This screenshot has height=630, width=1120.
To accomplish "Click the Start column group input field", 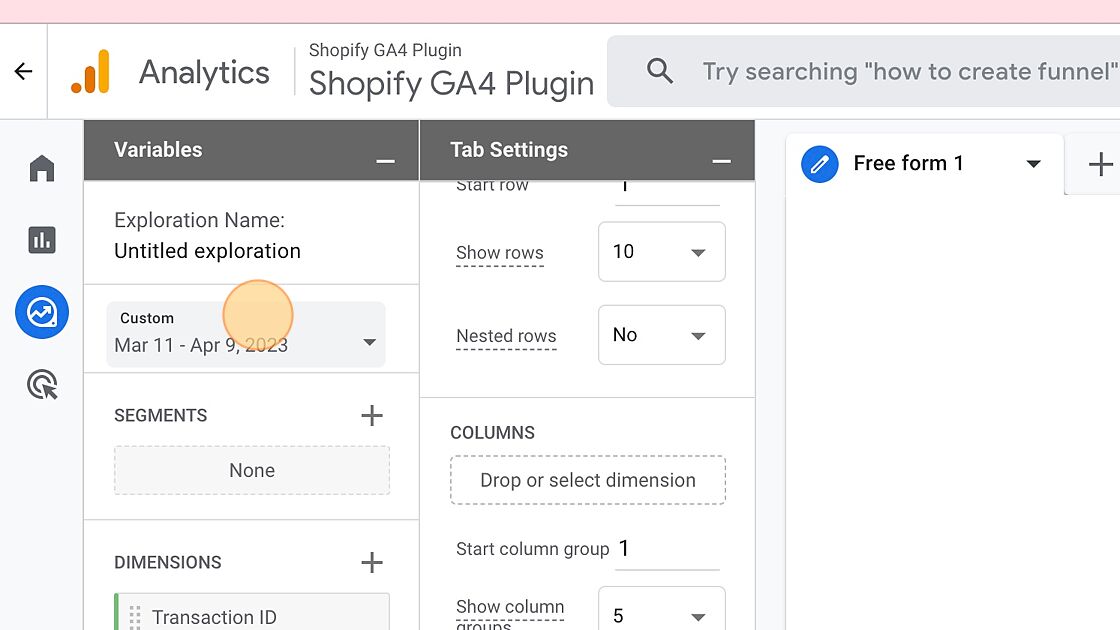I will pyautogui.click(x=666, y=549).
